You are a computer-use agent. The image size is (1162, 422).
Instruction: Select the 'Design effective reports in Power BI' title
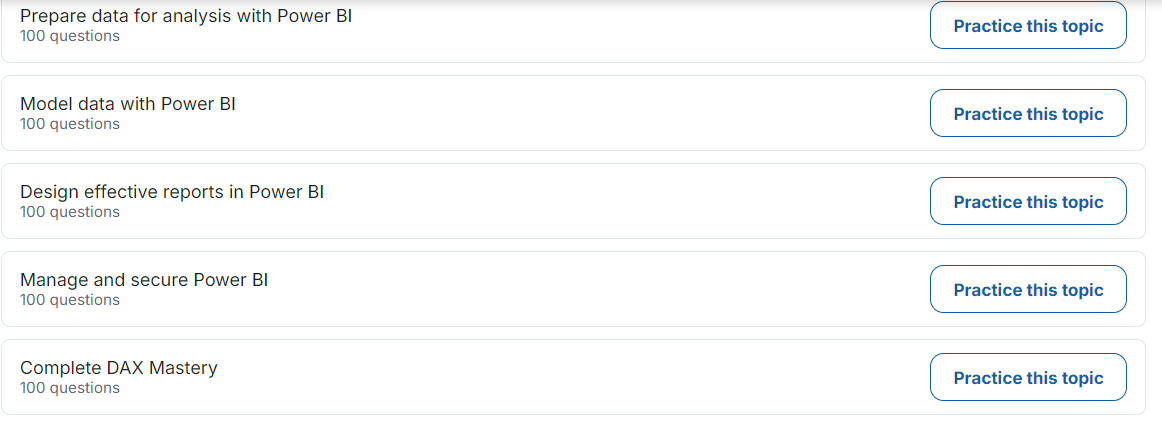[172, 192]
